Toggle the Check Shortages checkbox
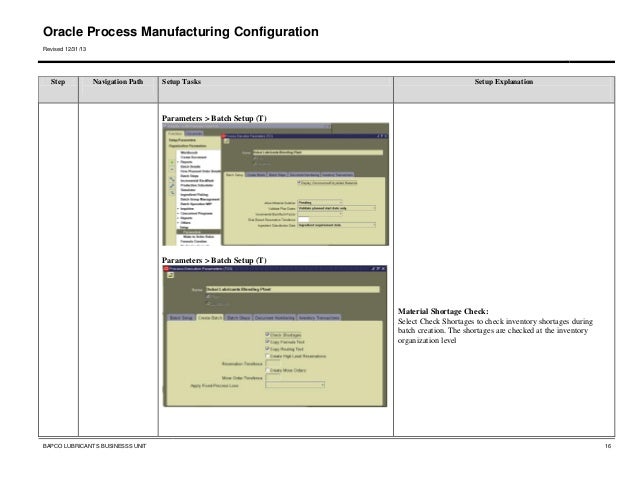Screen dimensions: 638x493 point(267,334)
